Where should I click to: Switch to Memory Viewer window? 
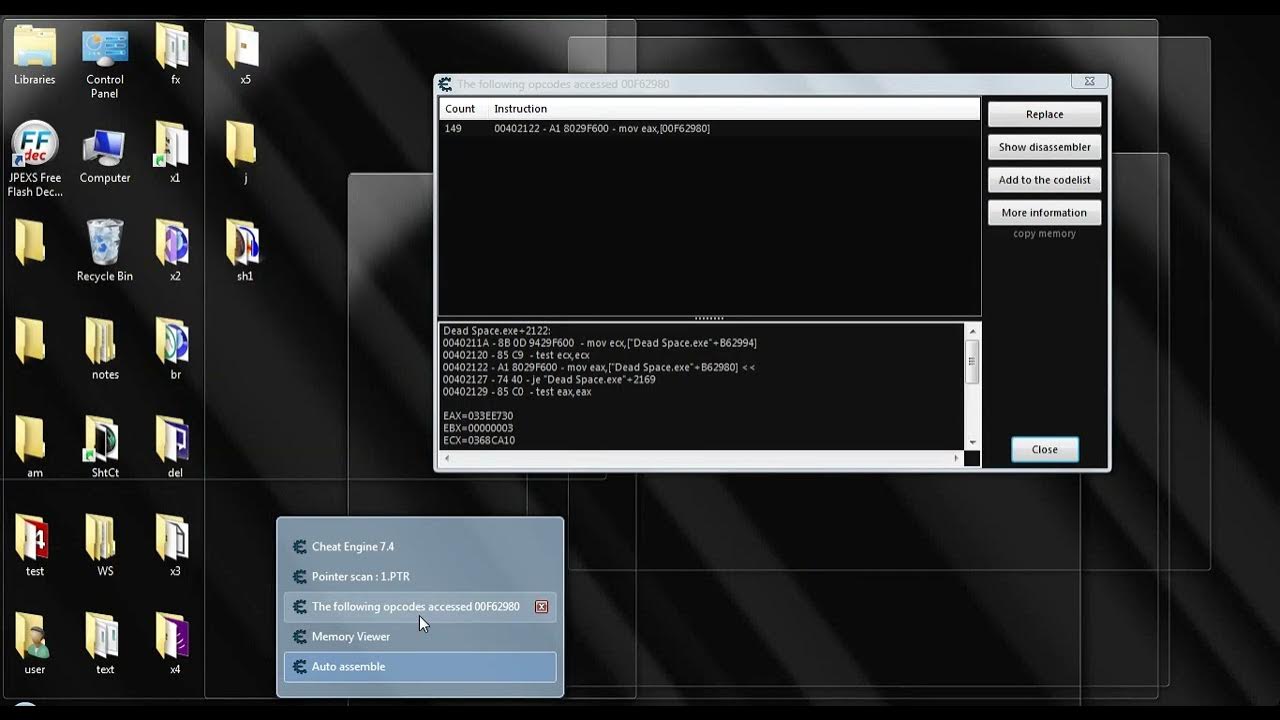[x=420, y=637]
